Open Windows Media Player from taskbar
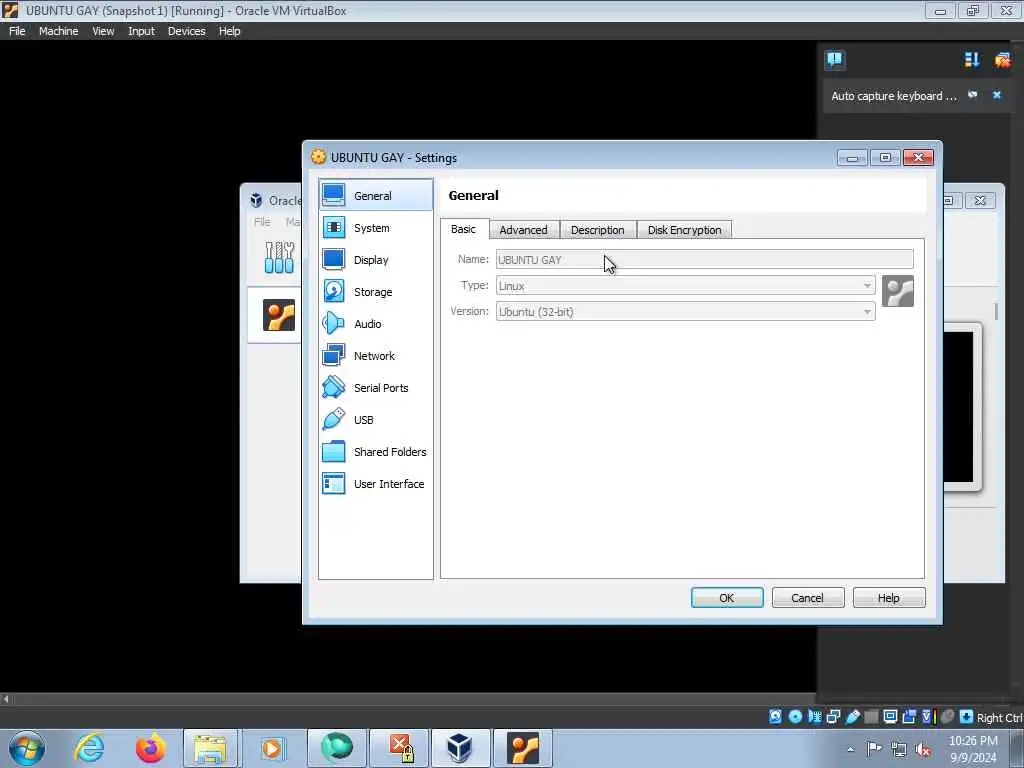The height and width of the screenshot is (768, 1024). pos(272,748)
